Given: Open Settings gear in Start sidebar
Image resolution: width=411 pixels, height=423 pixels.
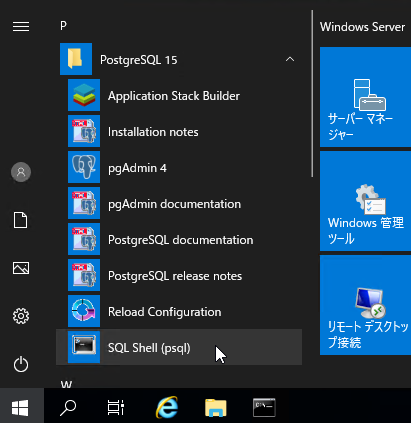Looking at the screenshot, I should click(x=21, y=316).
